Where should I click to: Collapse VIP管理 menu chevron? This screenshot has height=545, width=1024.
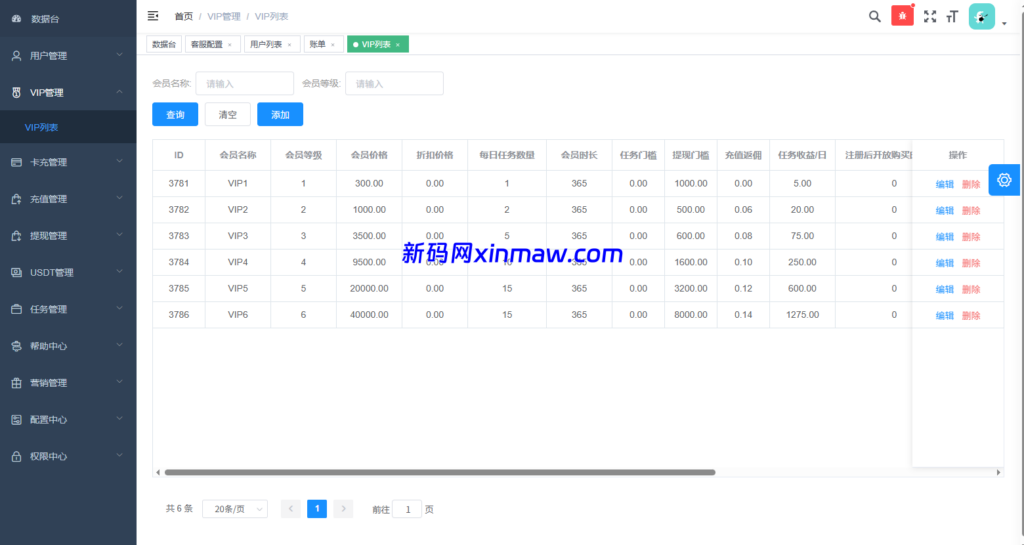120,92
